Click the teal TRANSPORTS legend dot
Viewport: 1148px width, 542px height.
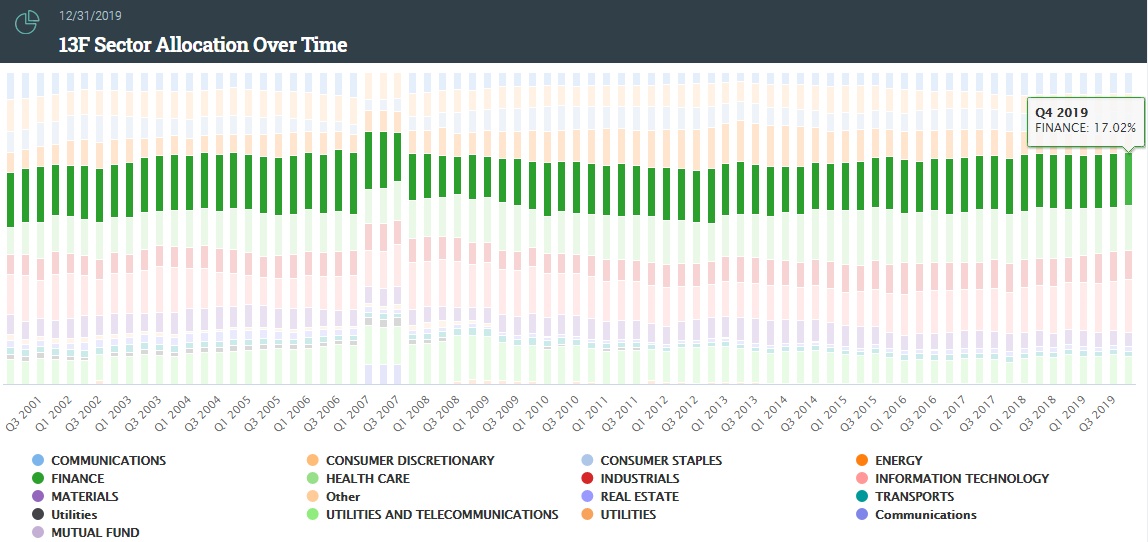click(862, 497)
